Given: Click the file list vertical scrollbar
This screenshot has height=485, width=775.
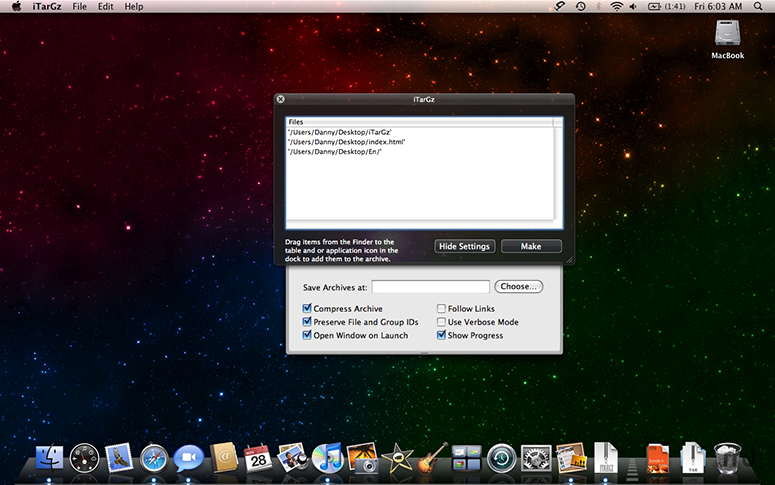Looking at the screenshot, I should pos(558,173).
